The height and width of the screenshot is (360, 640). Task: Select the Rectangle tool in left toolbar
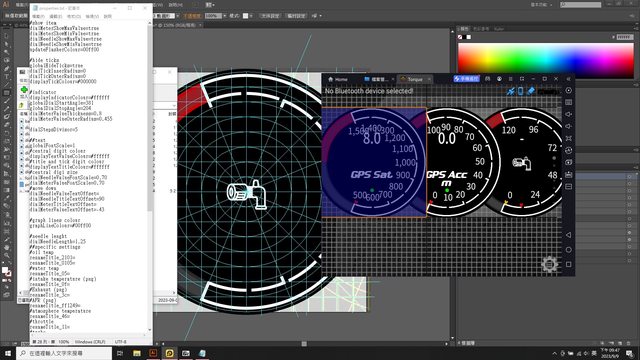point(7,93)
